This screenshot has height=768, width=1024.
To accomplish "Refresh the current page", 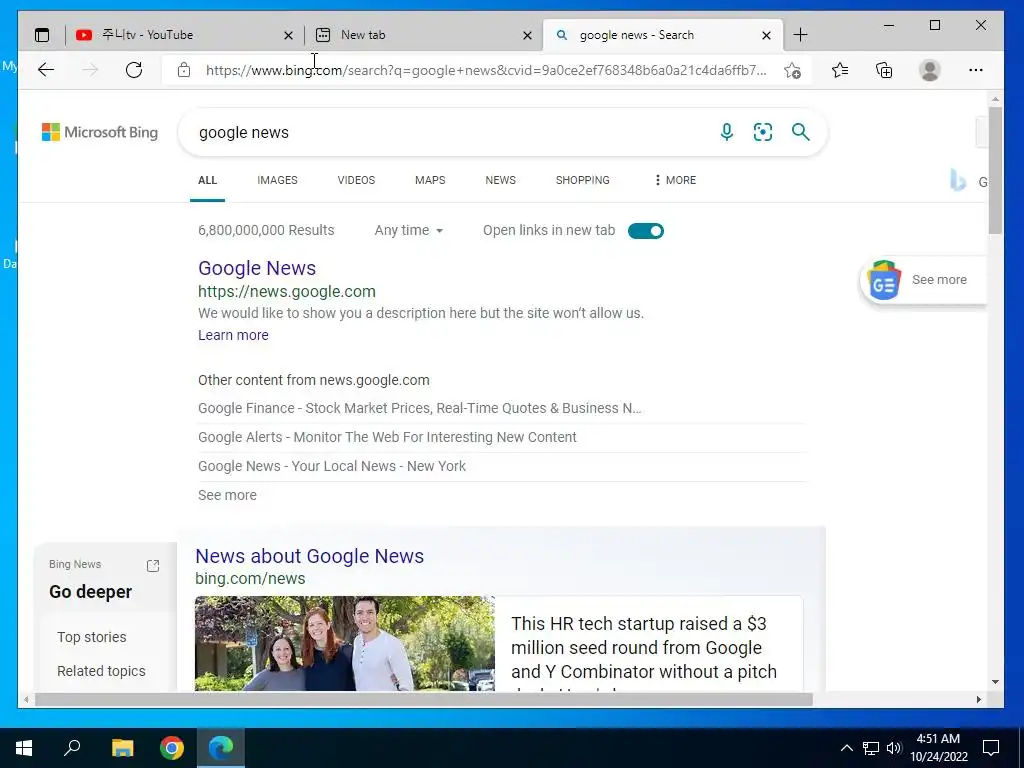I will point(134,70).
